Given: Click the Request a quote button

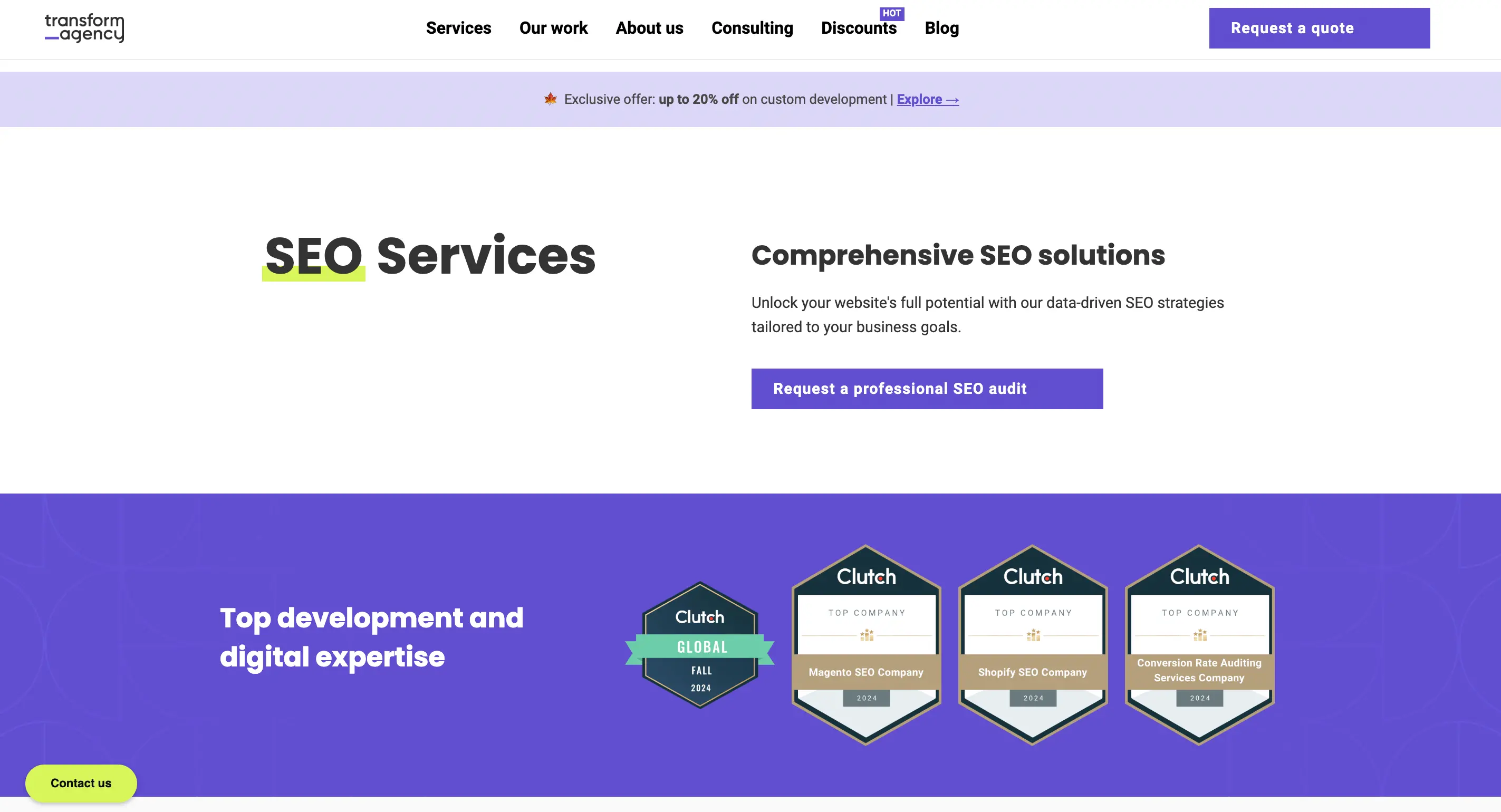Looking at the screenshot, I should (1319, 27).
